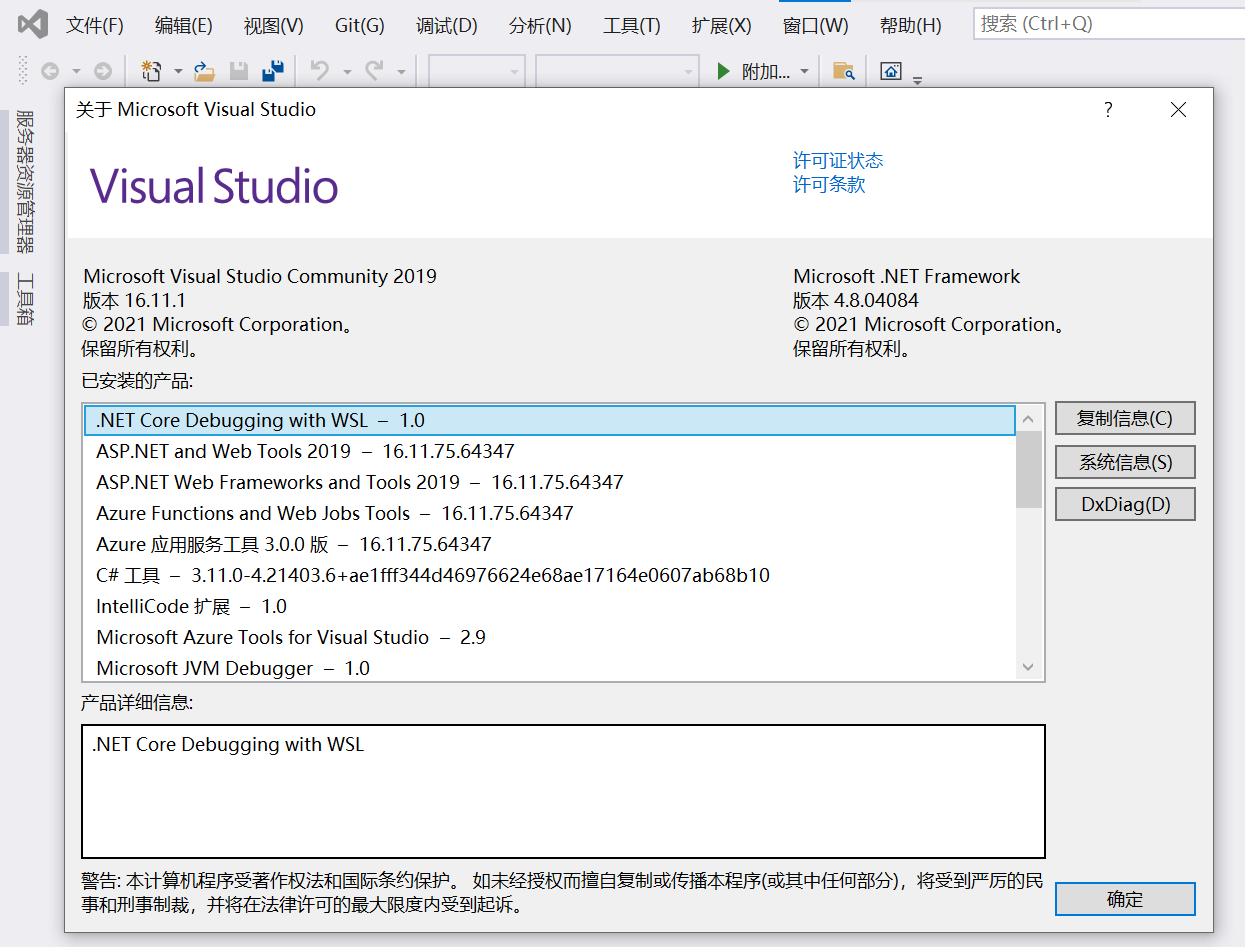Screen dimensions: 1245x947
Task: Select 'Microsoft Azure Tools for Visual Studio' row
Action: coord(549,637)
